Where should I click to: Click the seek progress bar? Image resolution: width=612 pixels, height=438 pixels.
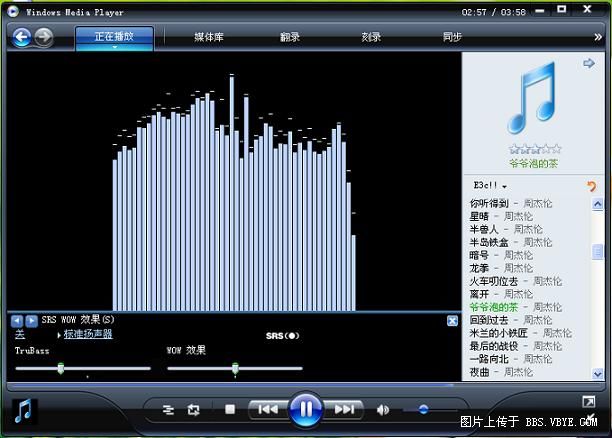coord(306,385)
